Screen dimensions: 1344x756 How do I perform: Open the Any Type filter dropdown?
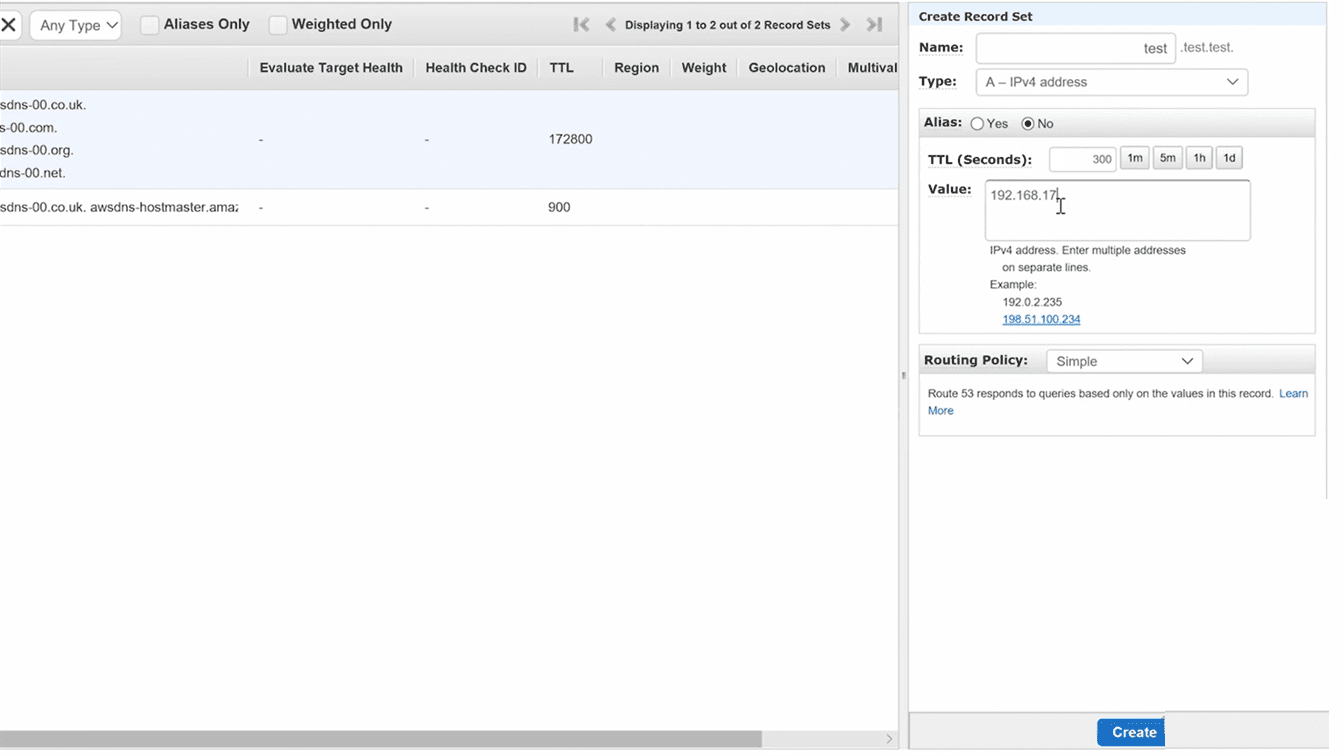(76, 25)
